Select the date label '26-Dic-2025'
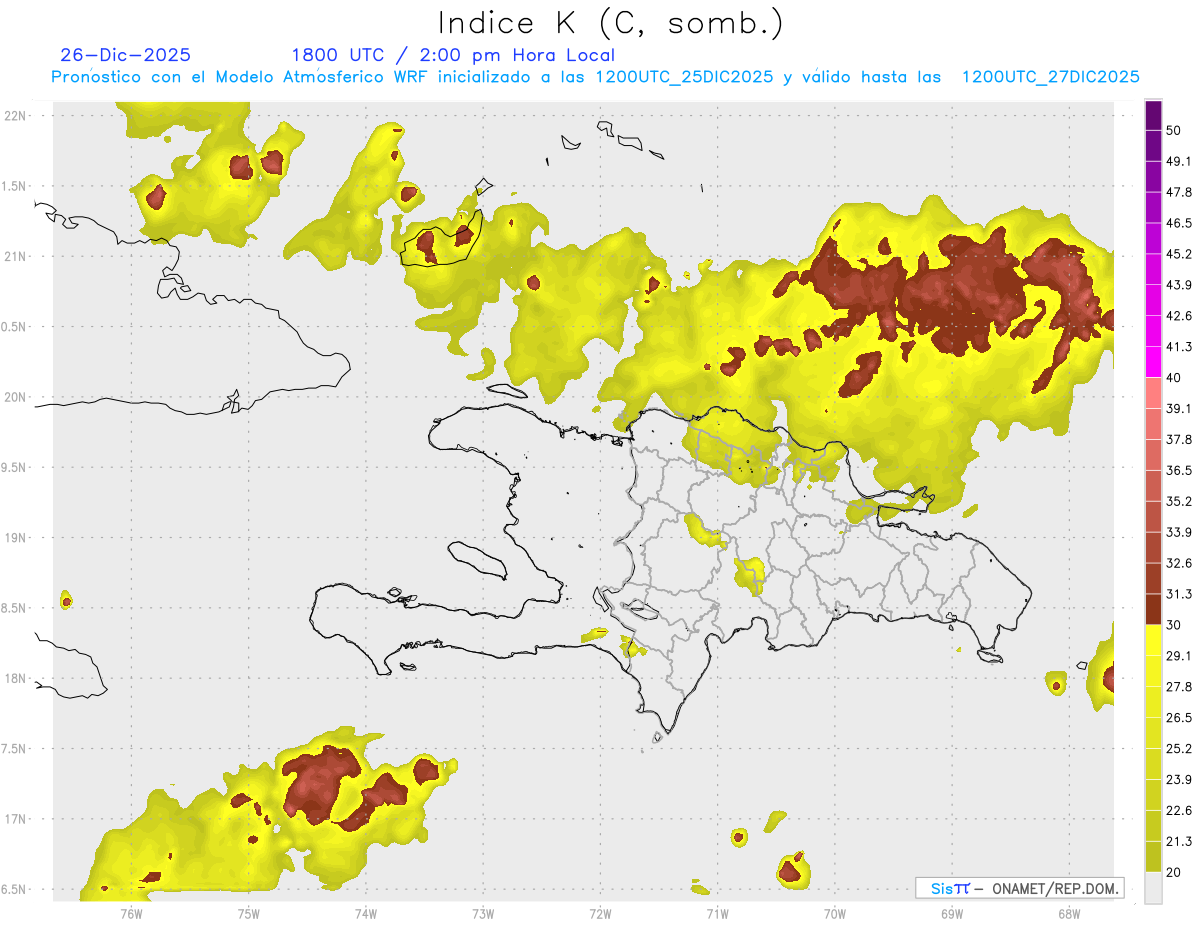Image resolution: width=1200 pixels, height=927 pixels. [125, 55]
